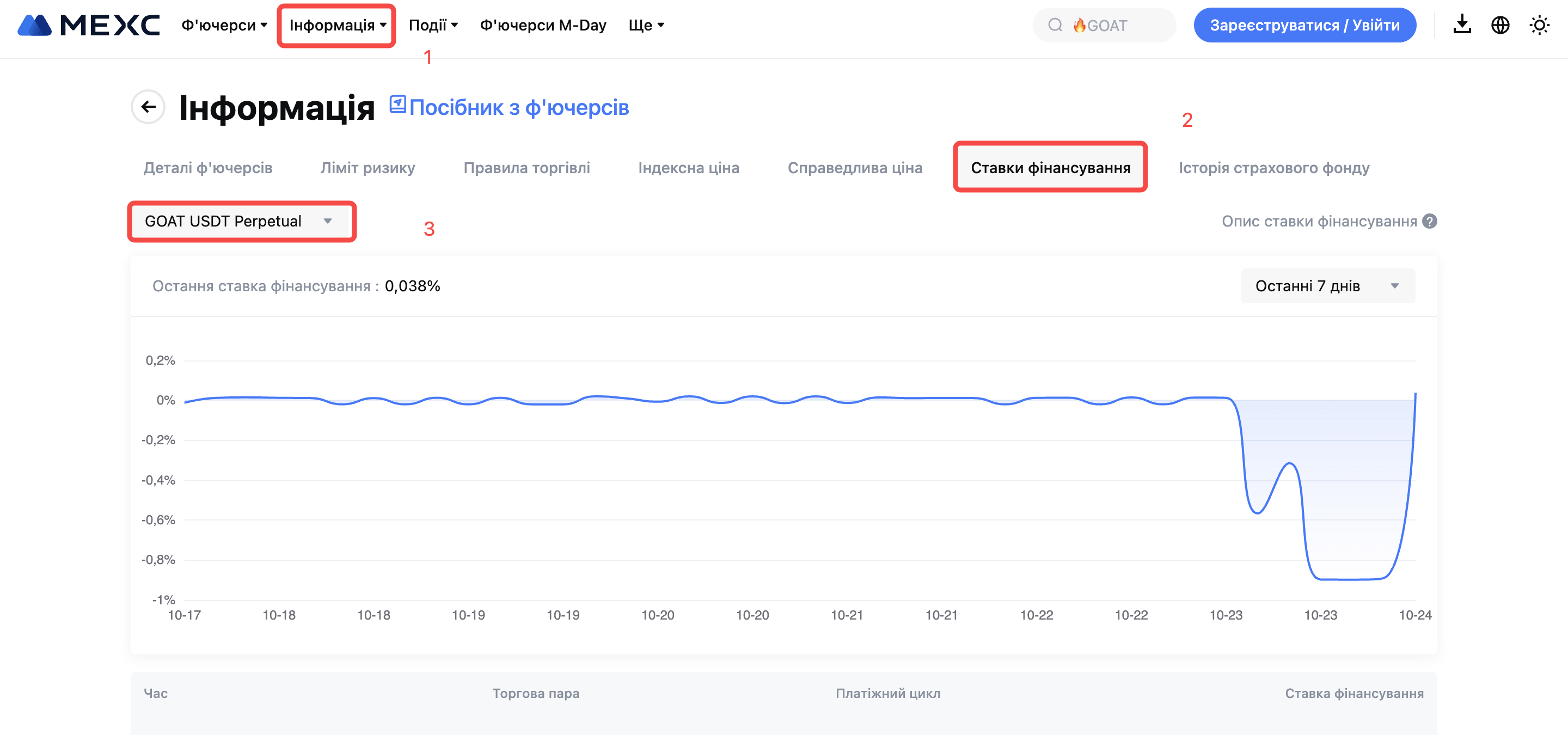Click the search magnifier icon

[x=1055, y=25]
